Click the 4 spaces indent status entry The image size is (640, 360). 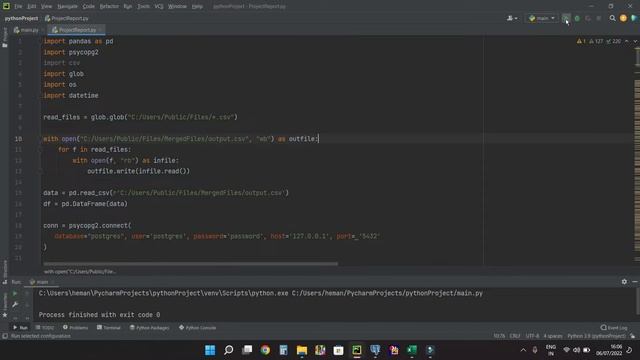(553, 336)
